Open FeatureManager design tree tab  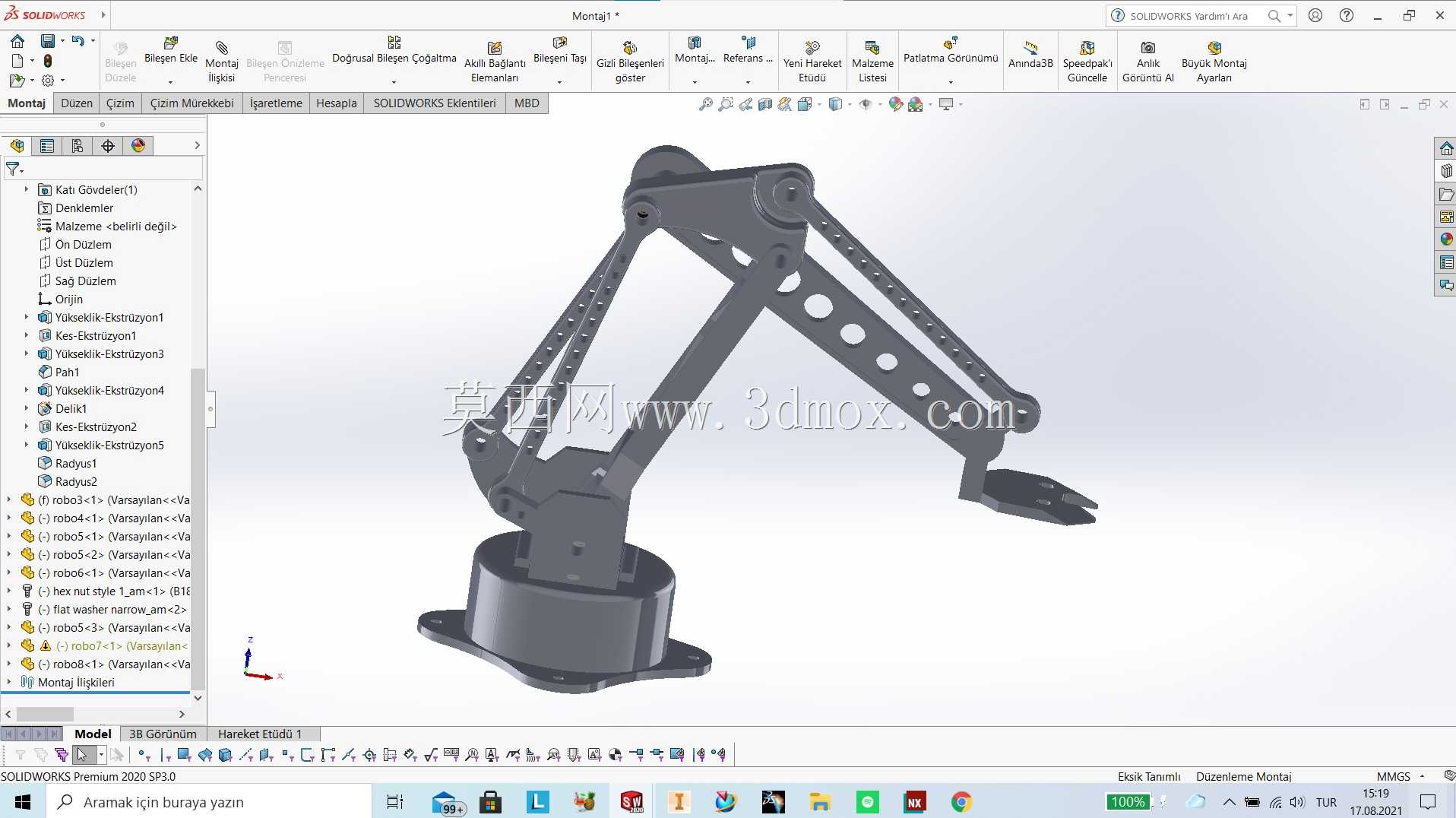tap(17, 145)
